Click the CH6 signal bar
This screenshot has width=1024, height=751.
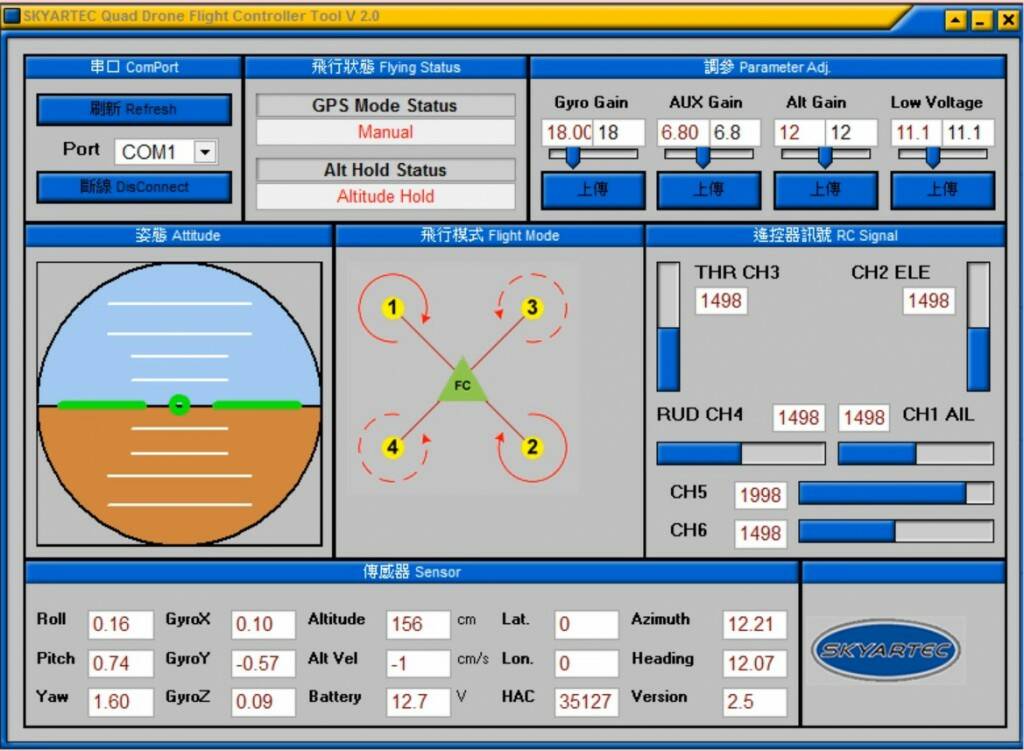pyautogui.click(x=896, y=532)
